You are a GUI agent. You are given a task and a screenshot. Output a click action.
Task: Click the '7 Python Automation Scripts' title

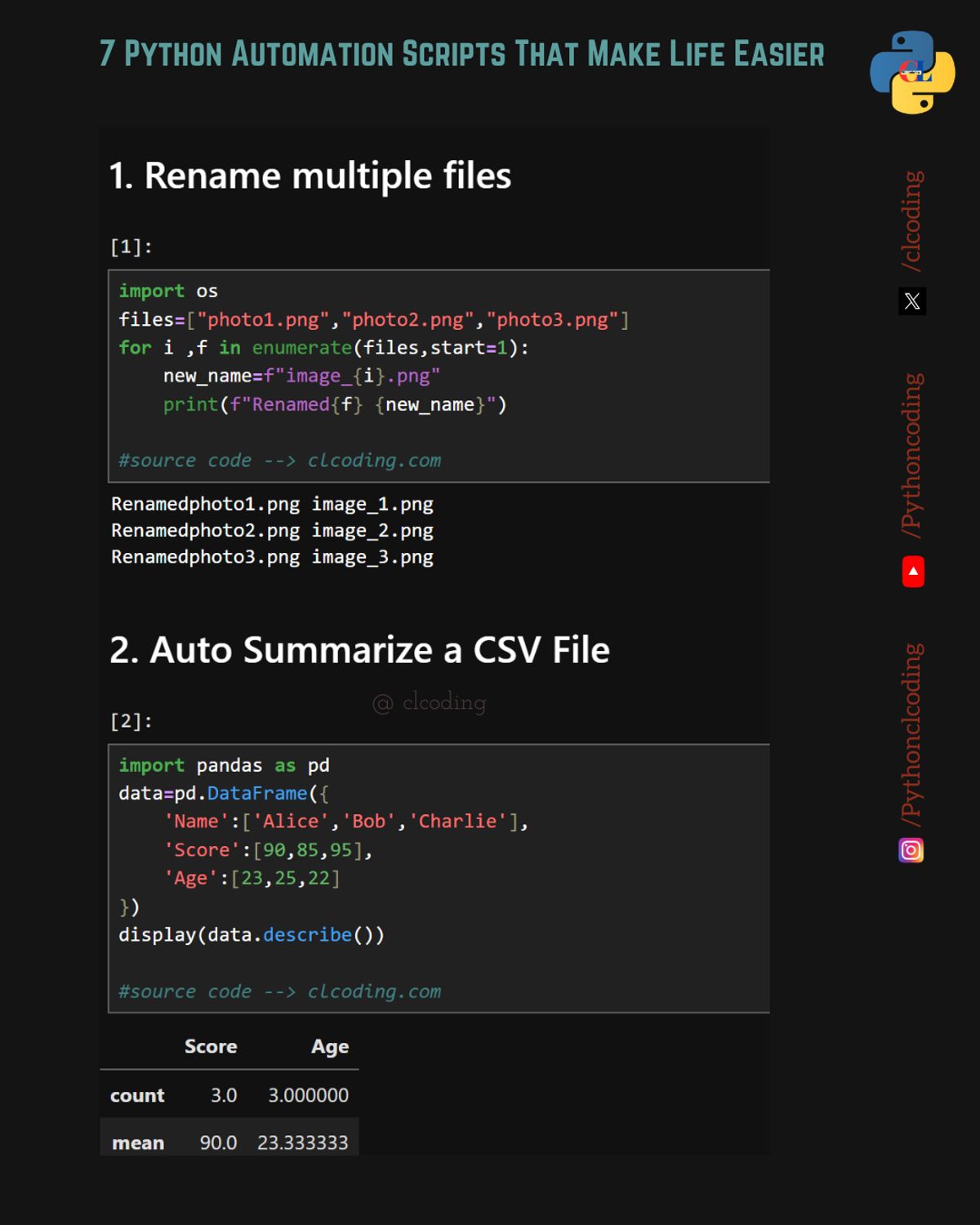point(461,54)
